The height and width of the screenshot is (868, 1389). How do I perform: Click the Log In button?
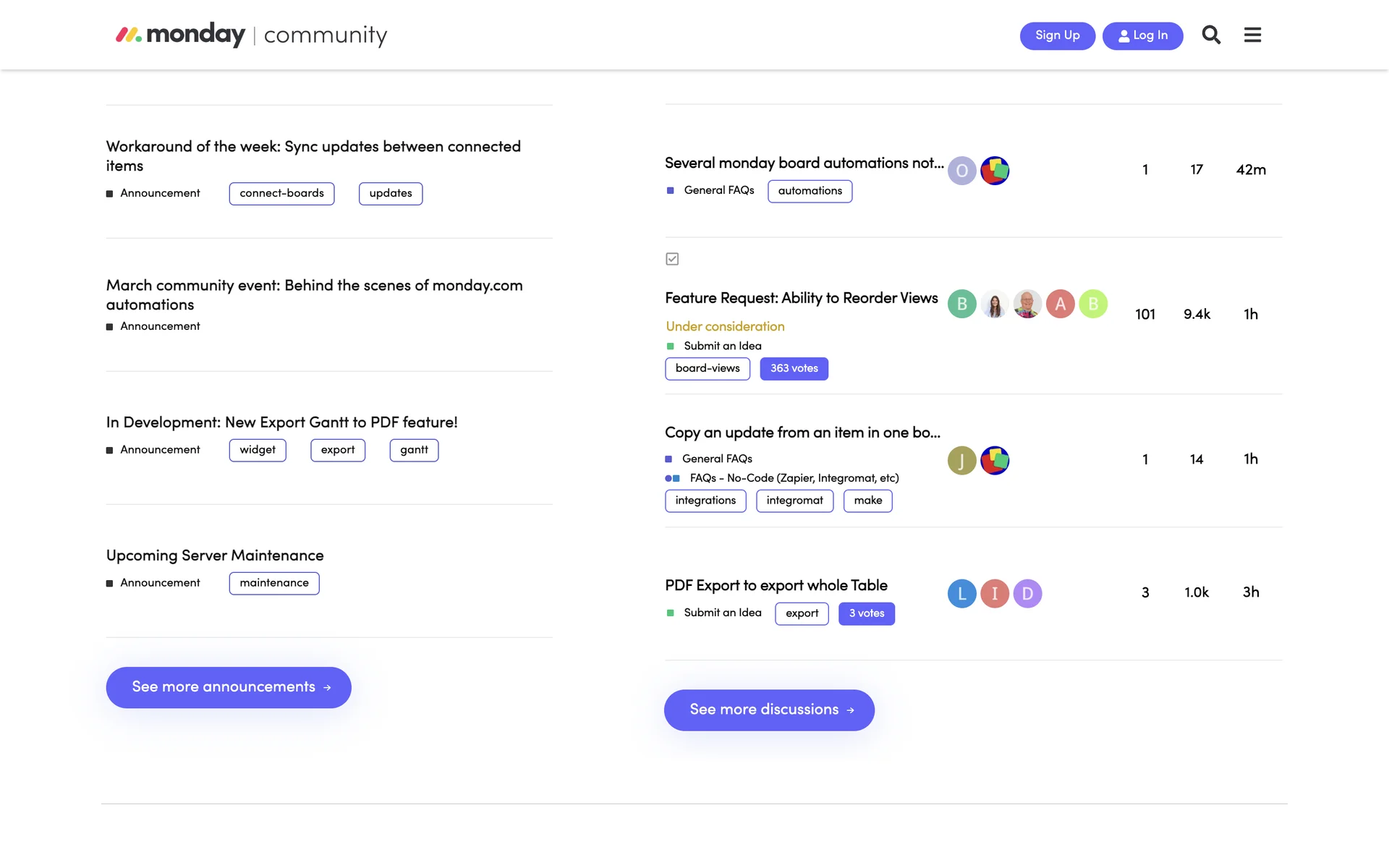(x=1142, y=35)
